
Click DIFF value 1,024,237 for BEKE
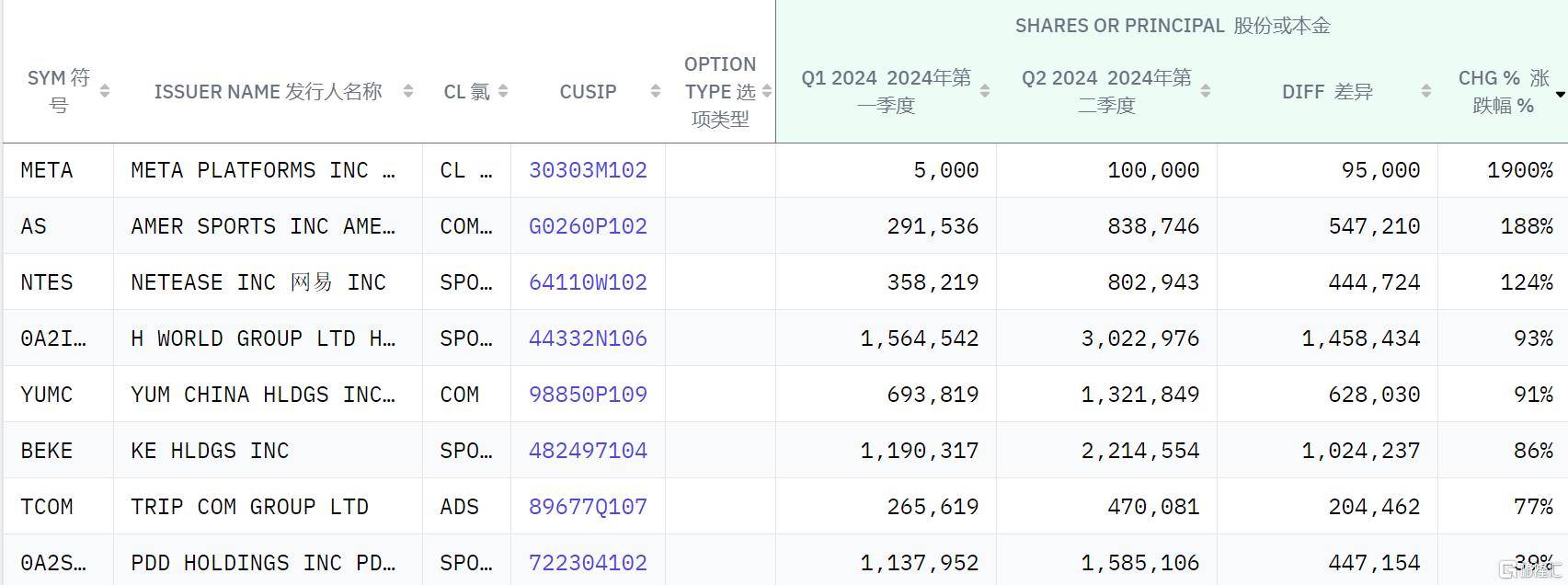[1361, 451]
